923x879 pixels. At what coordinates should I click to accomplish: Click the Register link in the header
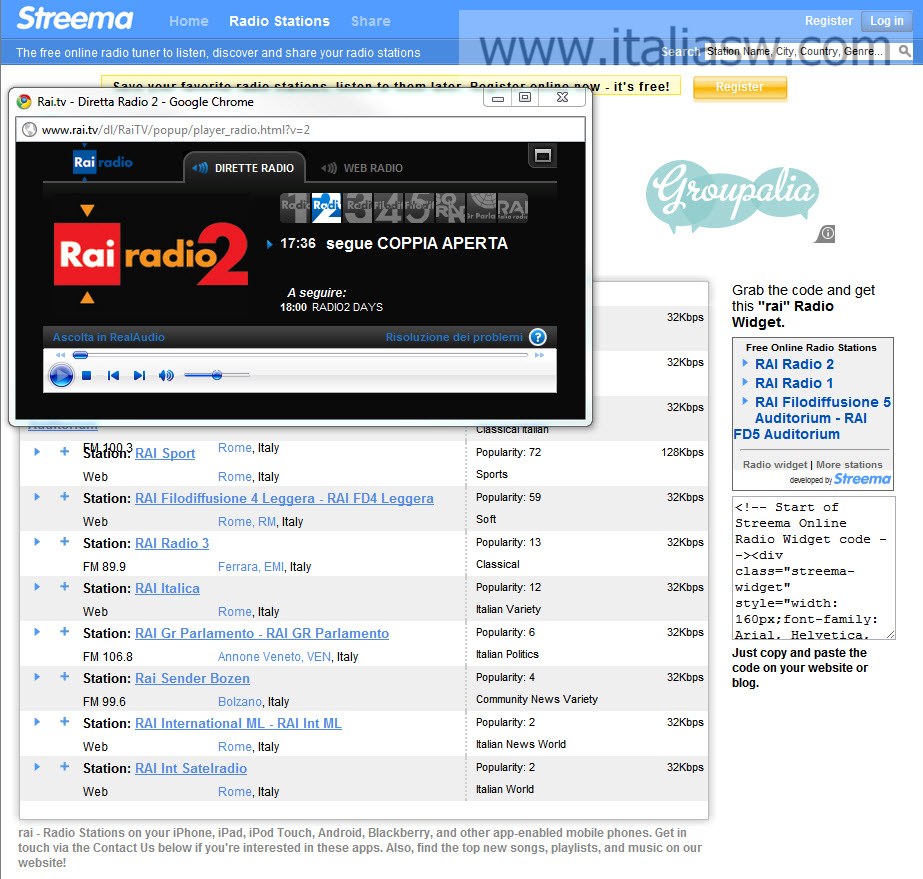[828, 21]
